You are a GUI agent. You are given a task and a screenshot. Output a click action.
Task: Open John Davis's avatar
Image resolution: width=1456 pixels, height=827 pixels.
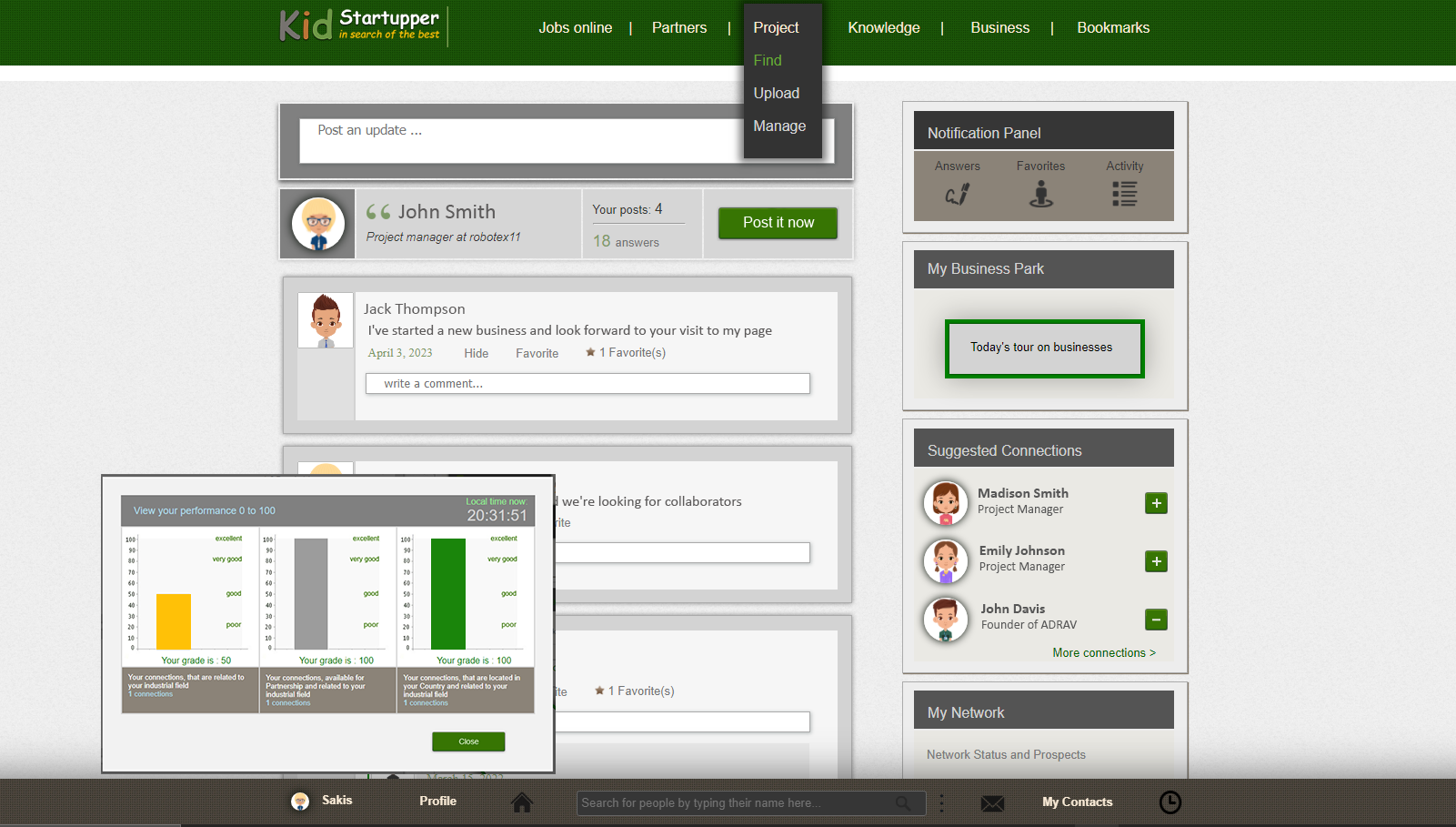[x=946, y=620]
